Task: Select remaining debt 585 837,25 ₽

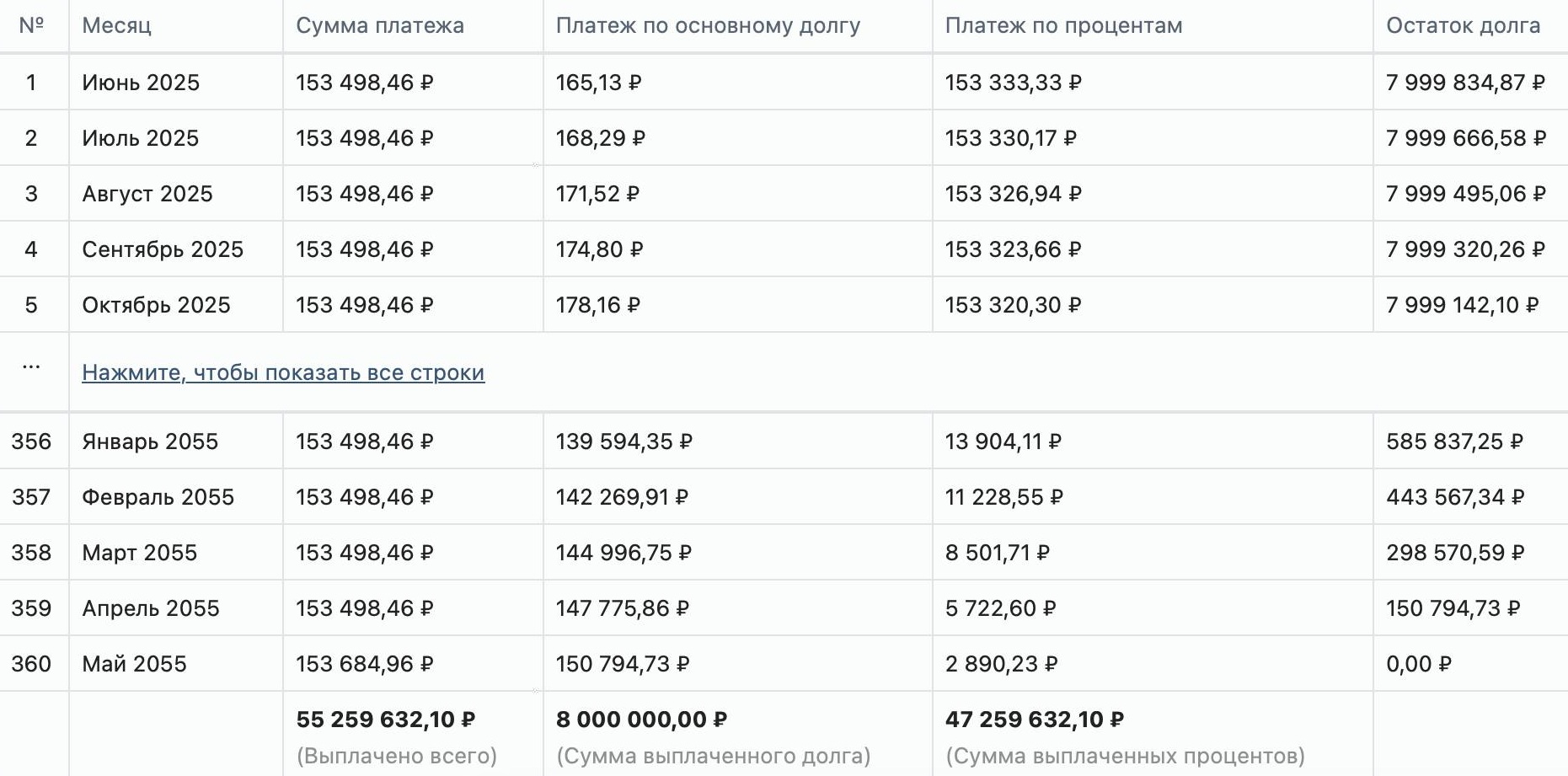Action: coord(1455,442)
